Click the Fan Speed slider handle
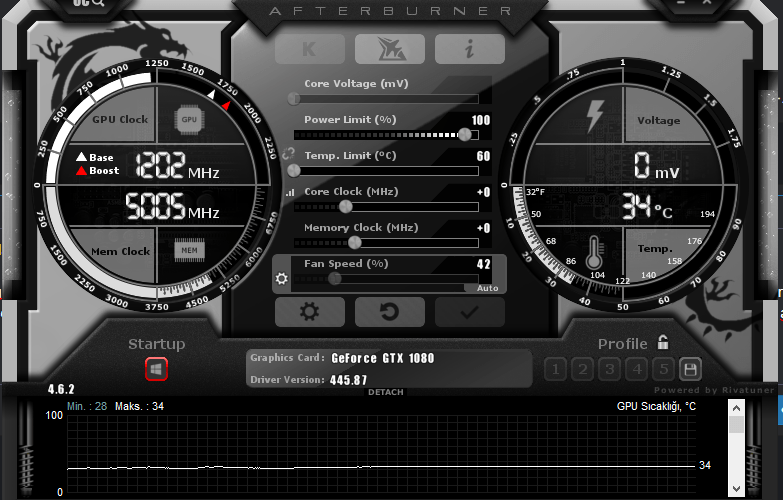The height and width of the screenshot is (500, 783). (x=335, y=278)
